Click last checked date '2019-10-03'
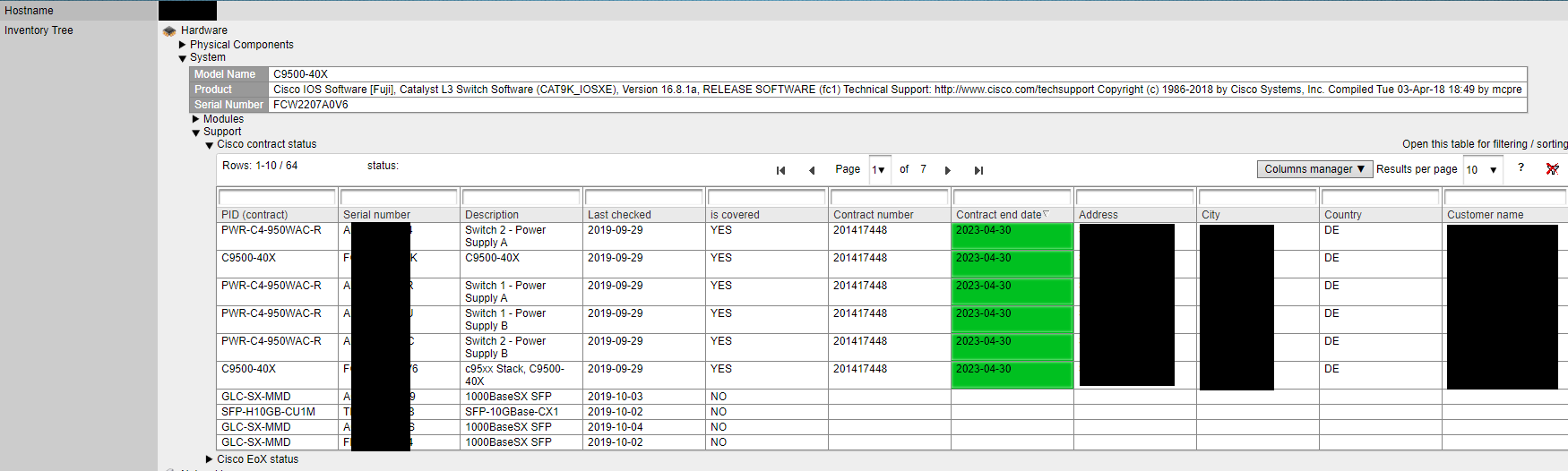 tap(616, 397)
